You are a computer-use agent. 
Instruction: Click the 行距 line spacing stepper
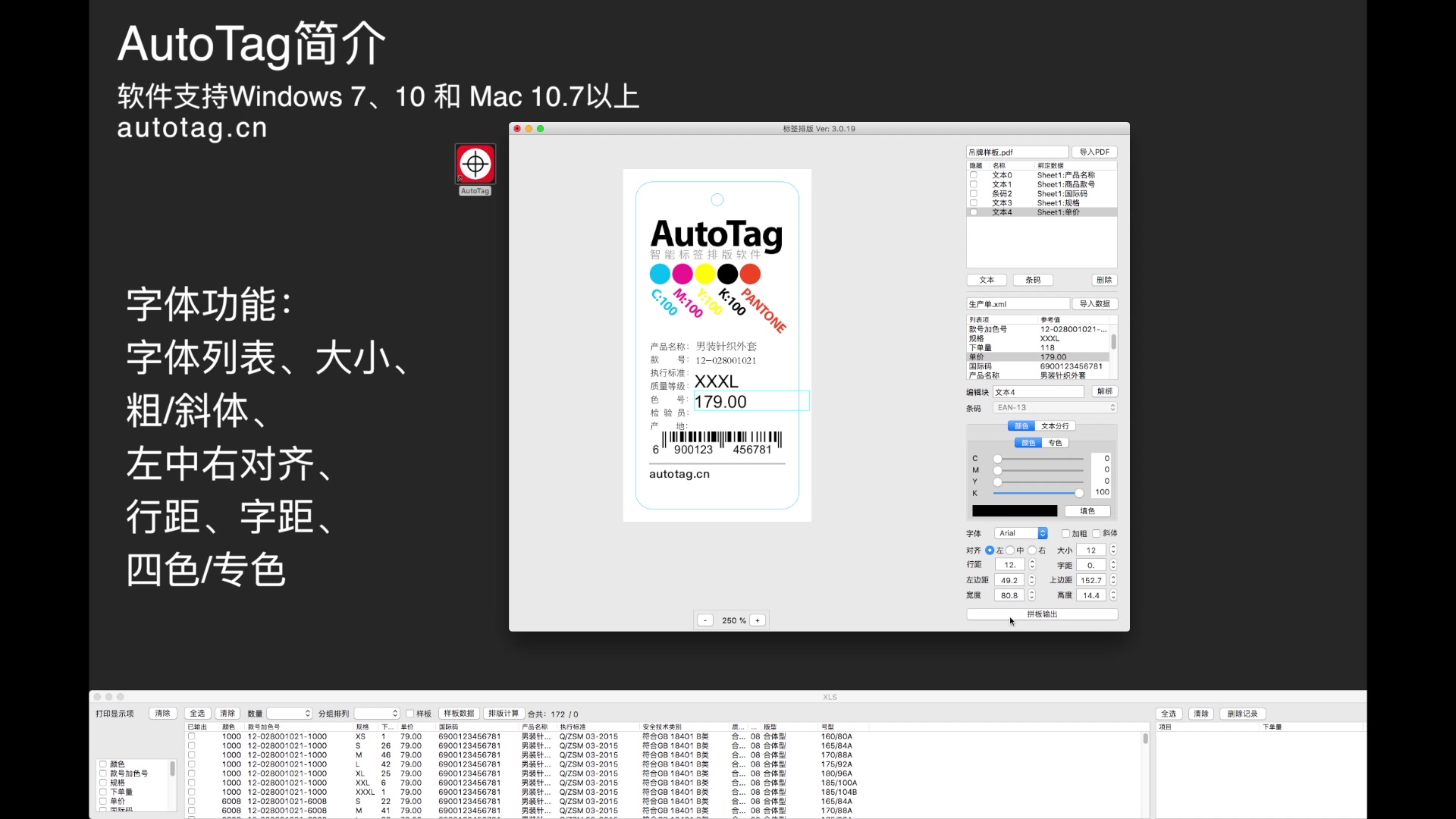(1031, 565)
